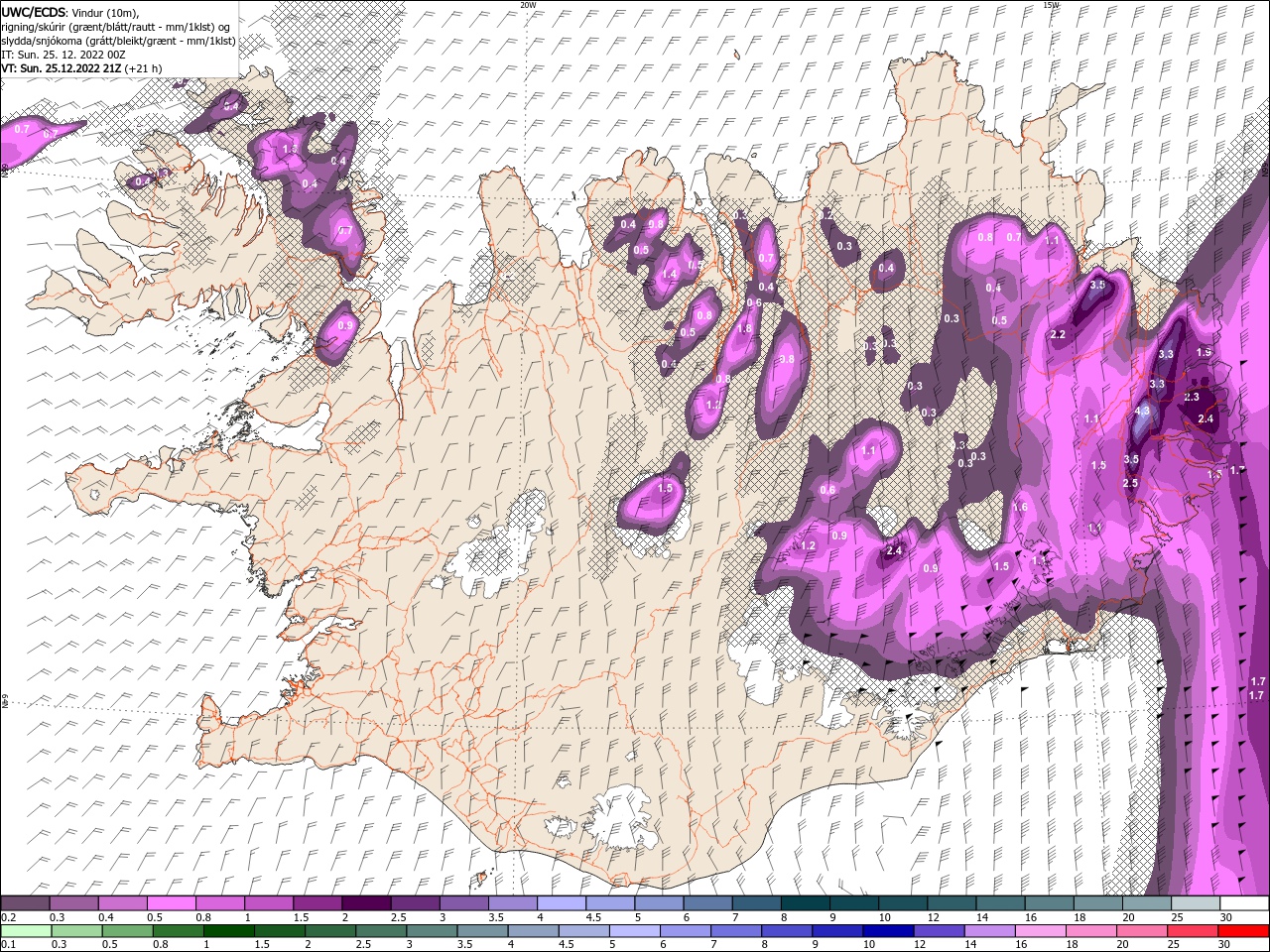The width and height of the screenshot is (1270, 952).
Task: Pick the bright red 30 swatch in rain scale
Action: point(1242,931)
